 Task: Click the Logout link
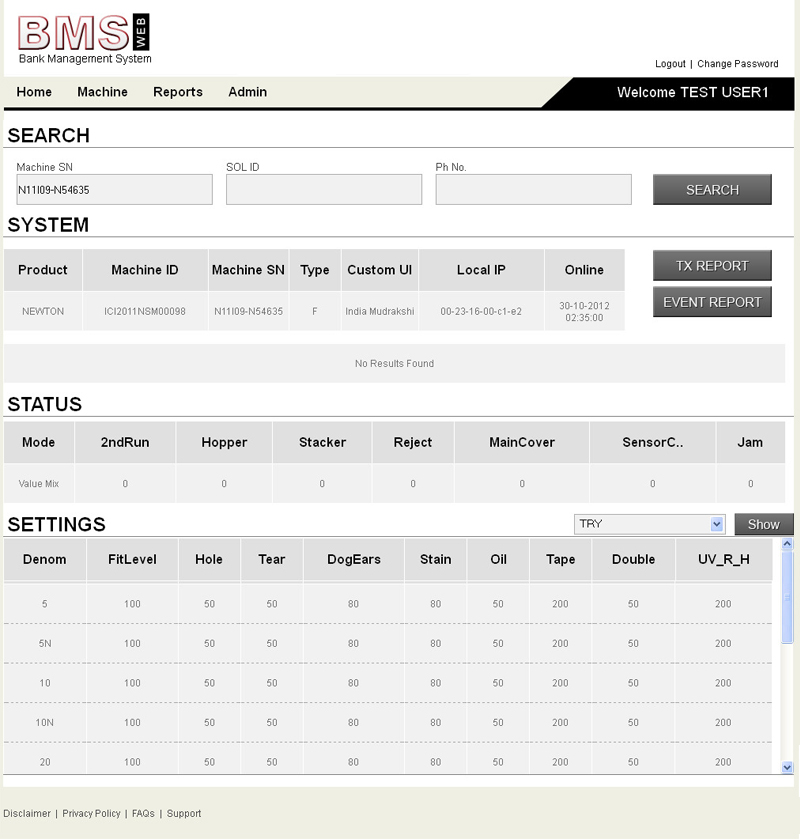point(670,64)
